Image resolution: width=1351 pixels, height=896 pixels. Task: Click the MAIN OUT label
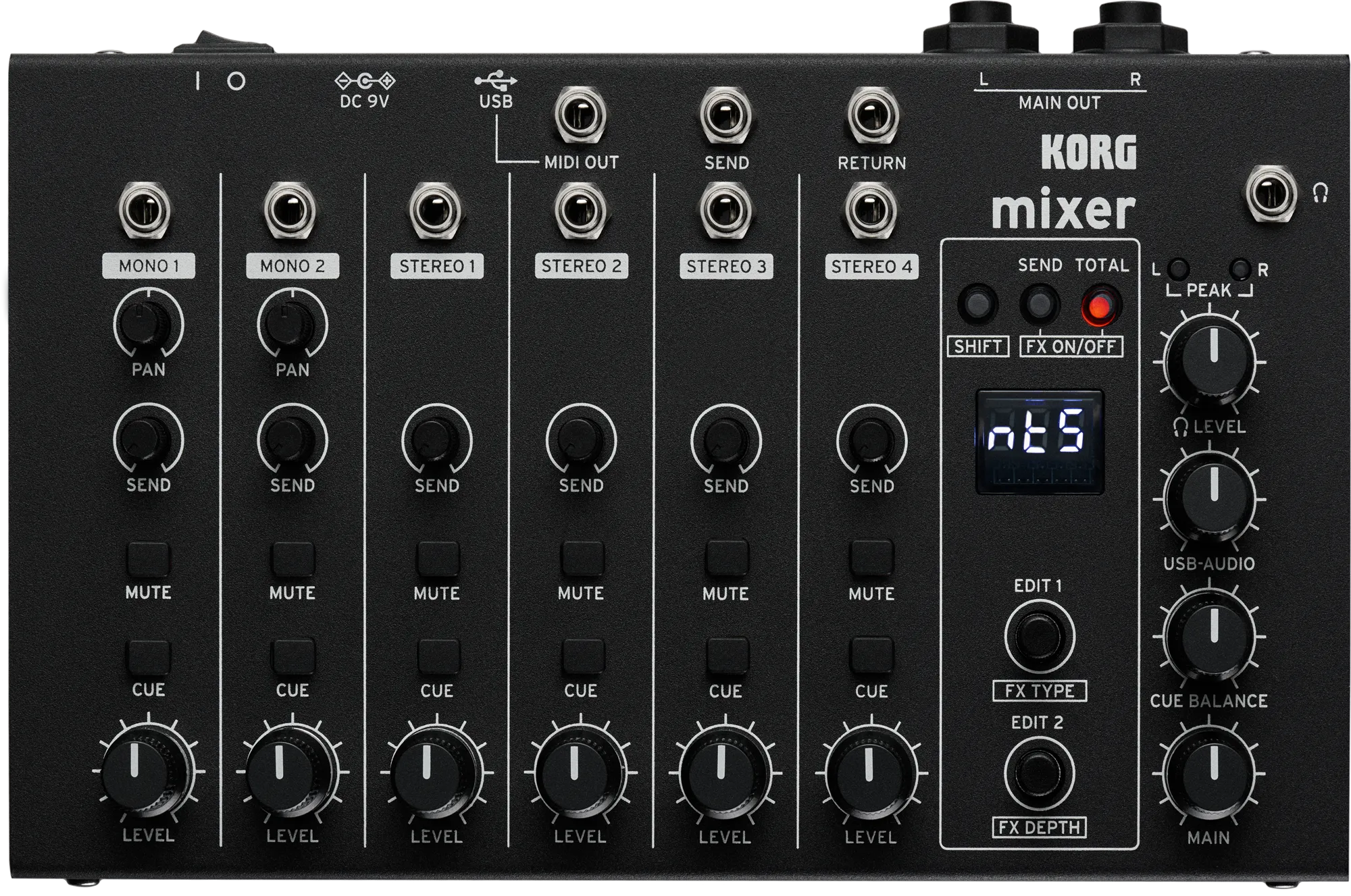[1060, 103]
